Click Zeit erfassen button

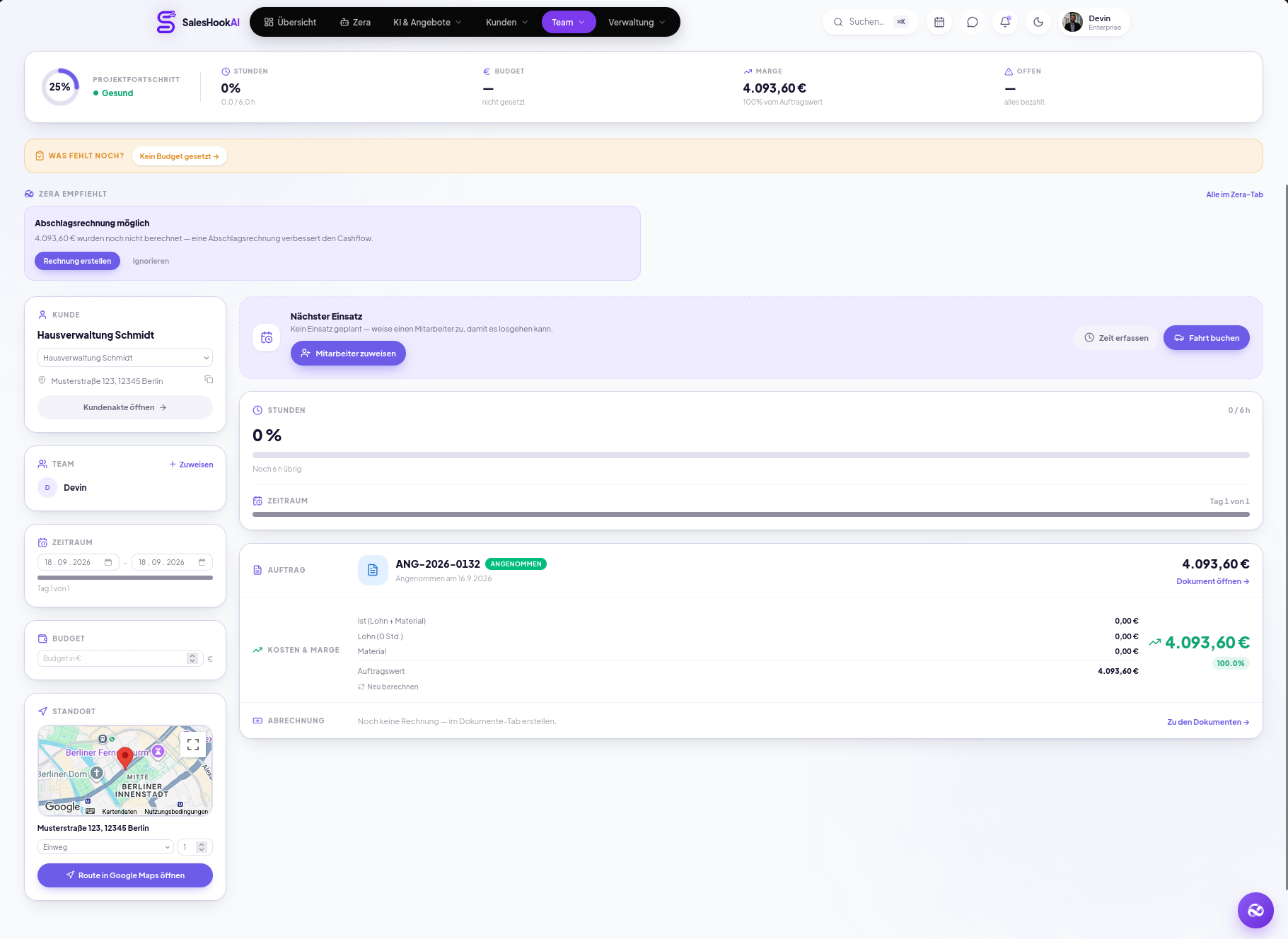[1116, 338]
